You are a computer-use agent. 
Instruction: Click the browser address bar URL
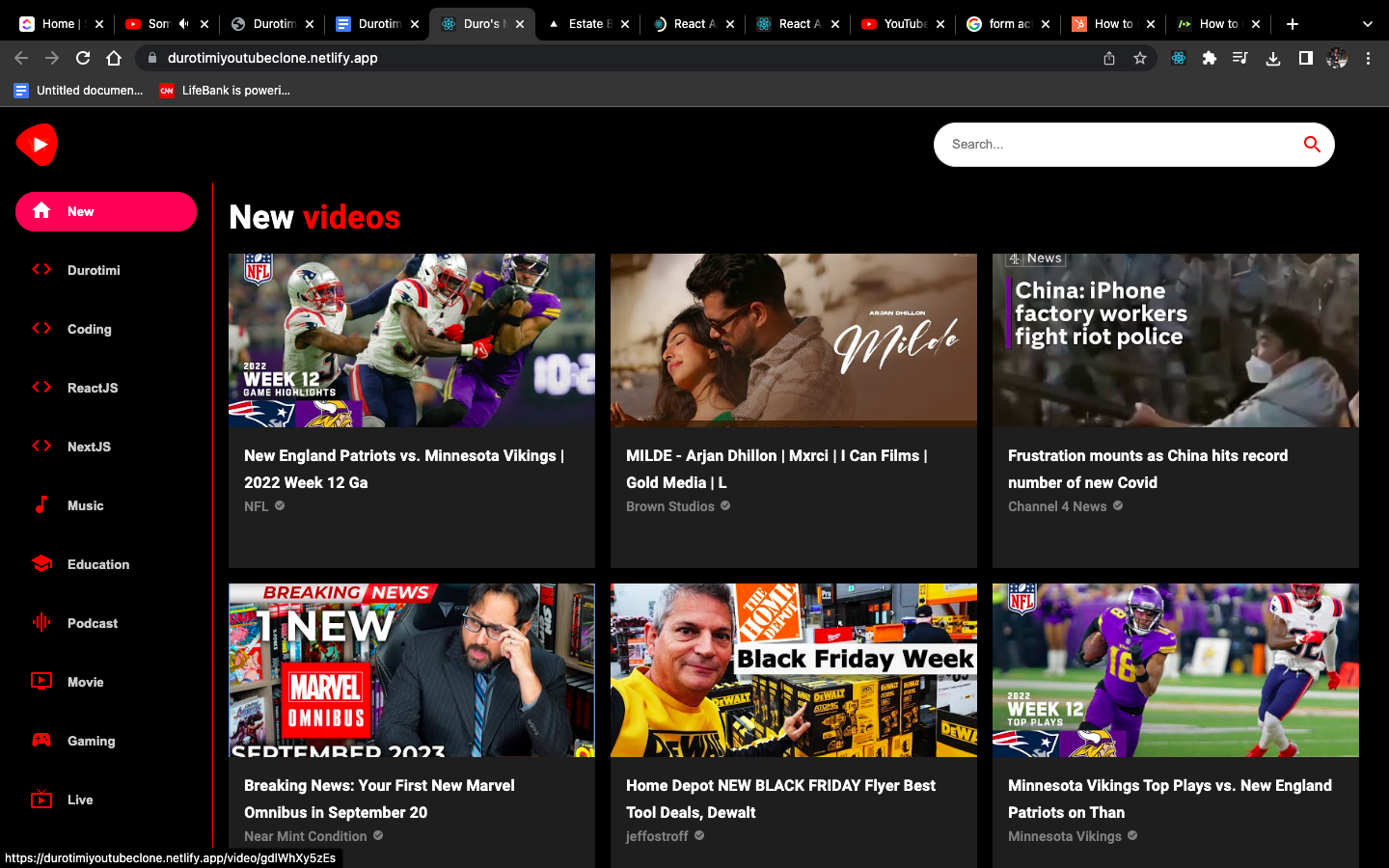pyautogui.click(x=273, y=58)
